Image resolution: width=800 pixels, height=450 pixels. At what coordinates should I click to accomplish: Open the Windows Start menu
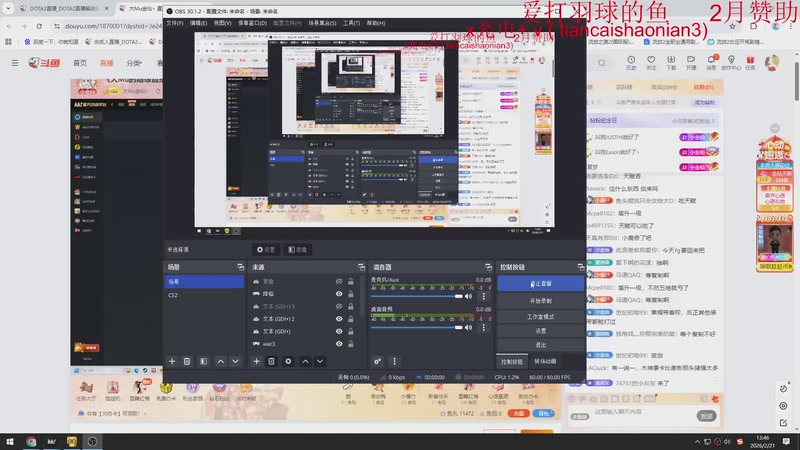[10, 442]
